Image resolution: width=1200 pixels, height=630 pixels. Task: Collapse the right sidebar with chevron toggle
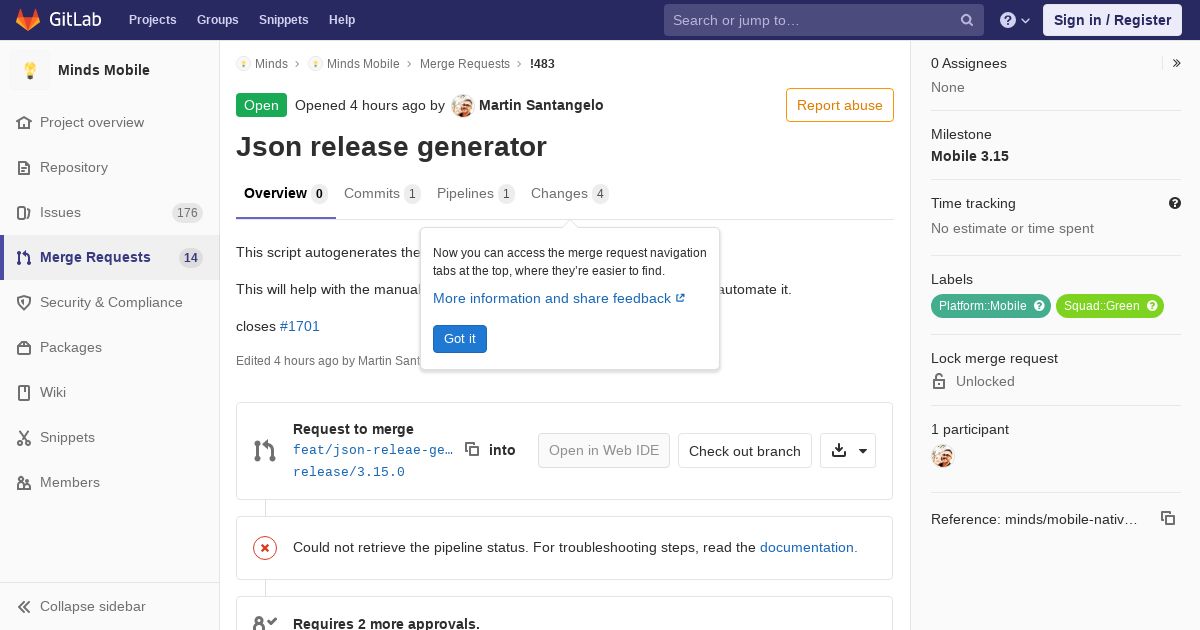click(x=1176, y=63)
